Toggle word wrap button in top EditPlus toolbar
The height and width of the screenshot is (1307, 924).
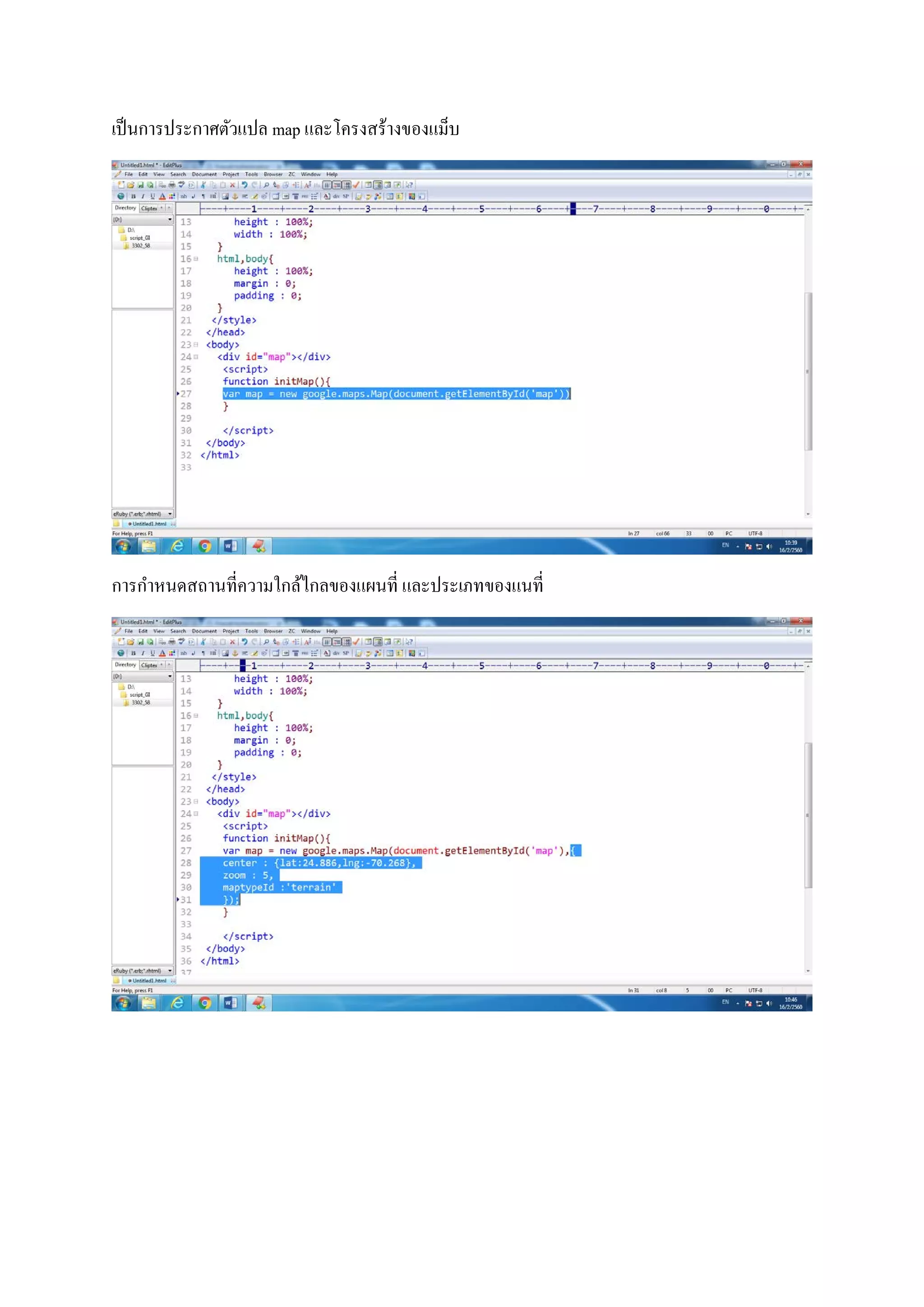click(x=327, y=185)
